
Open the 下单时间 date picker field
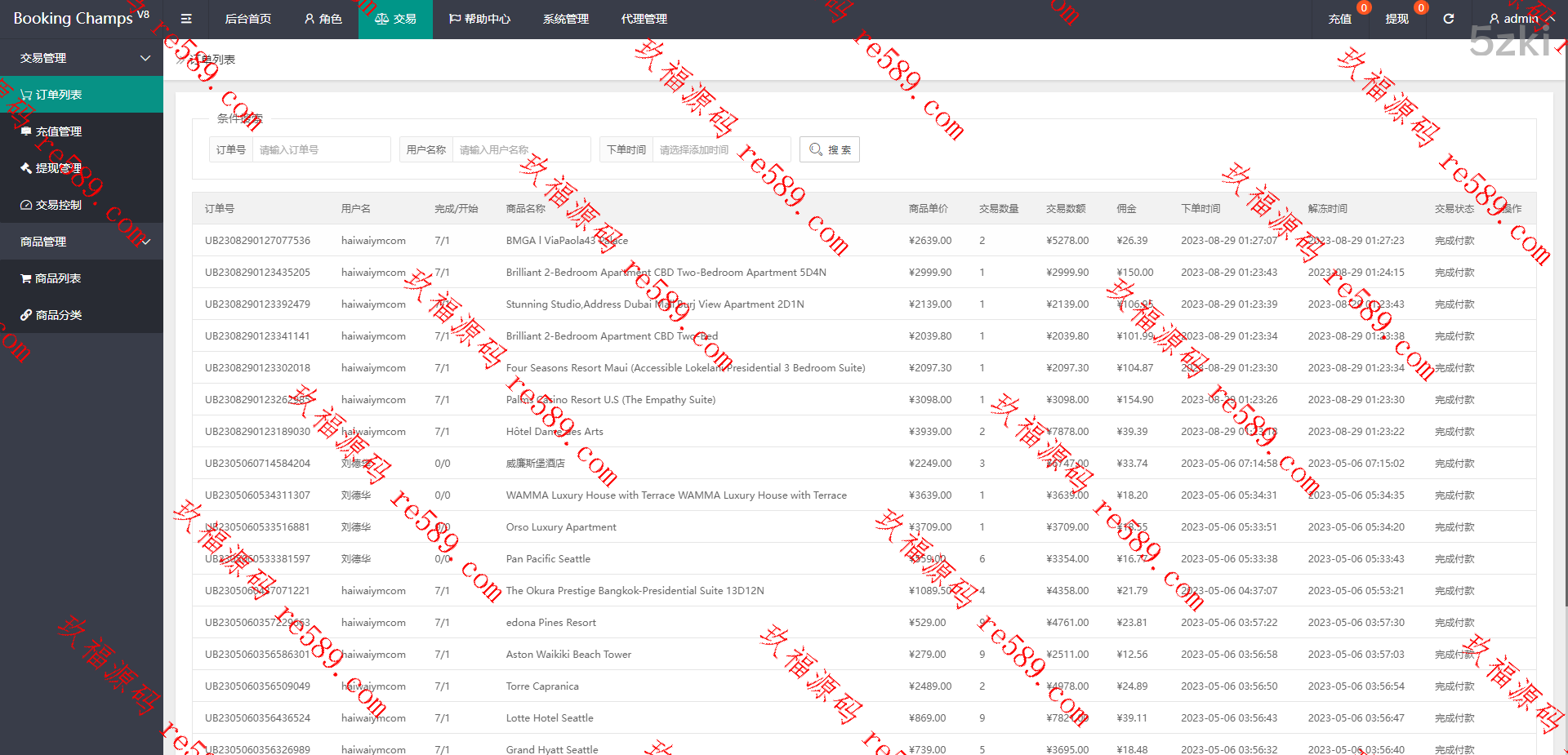[x=720, y=149]
